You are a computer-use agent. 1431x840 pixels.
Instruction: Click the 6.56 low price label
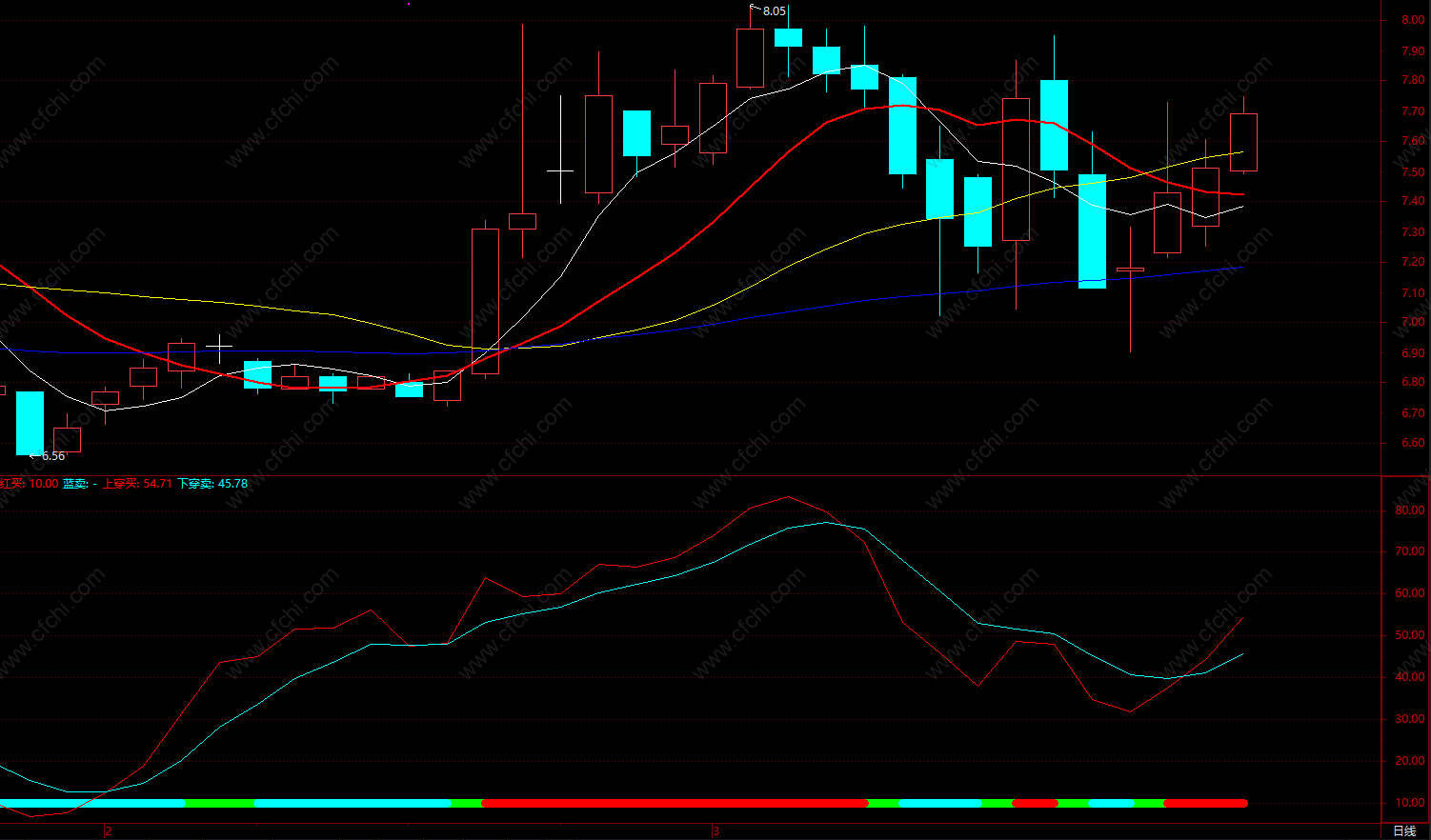53,456
